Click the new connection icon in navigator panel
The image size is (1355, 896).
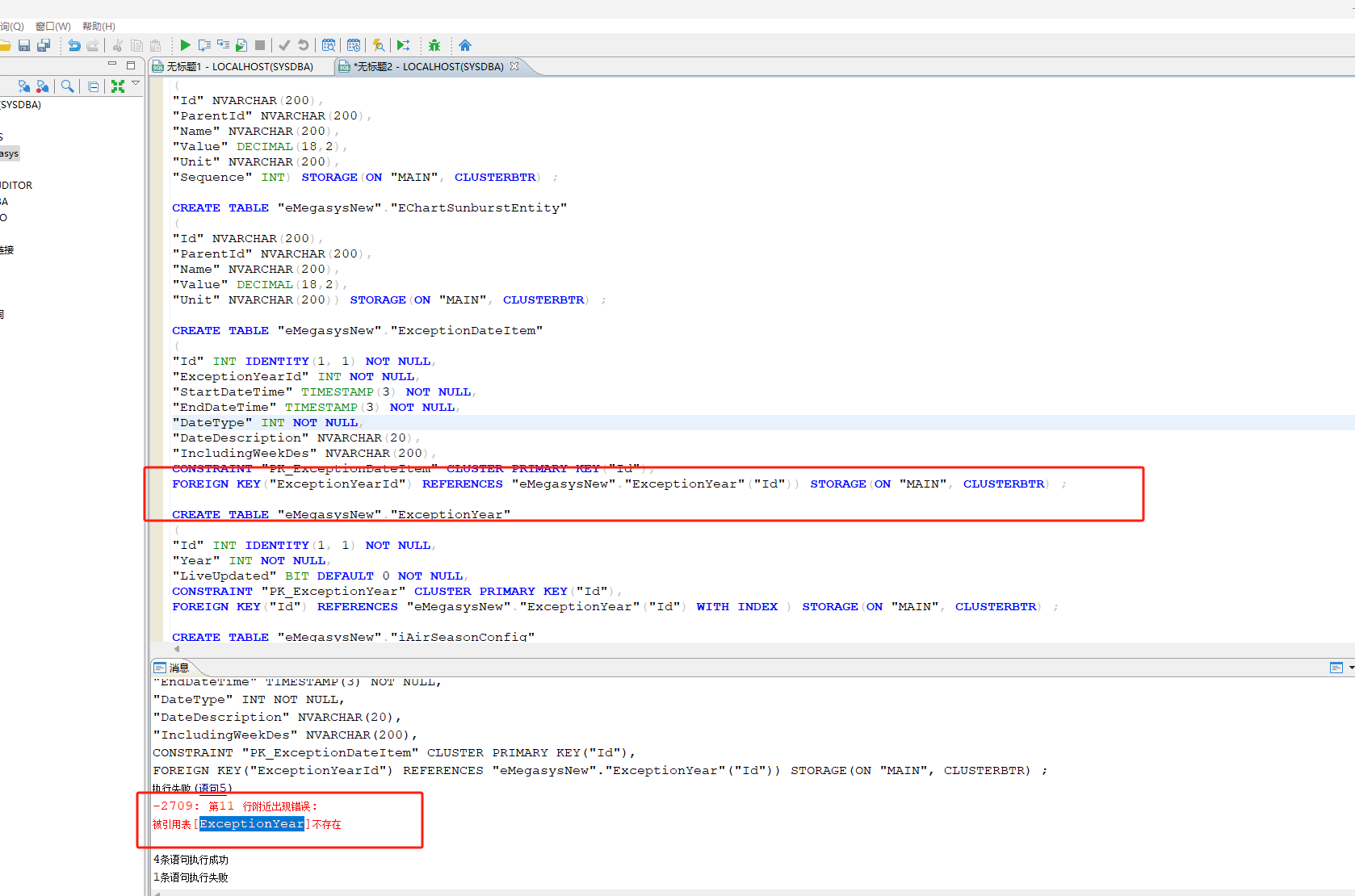click(x=24, y=86)
